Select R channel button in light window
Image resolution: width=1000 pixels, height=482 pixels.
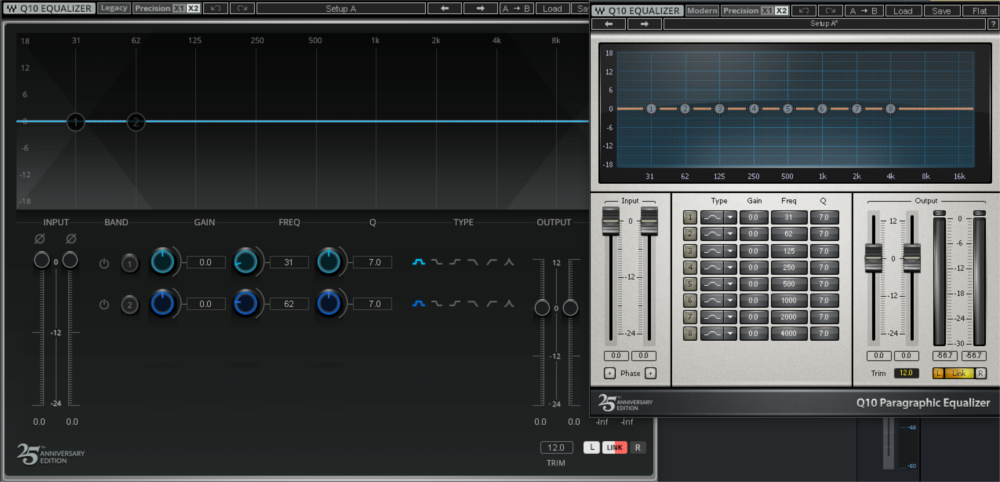point(980,373)
